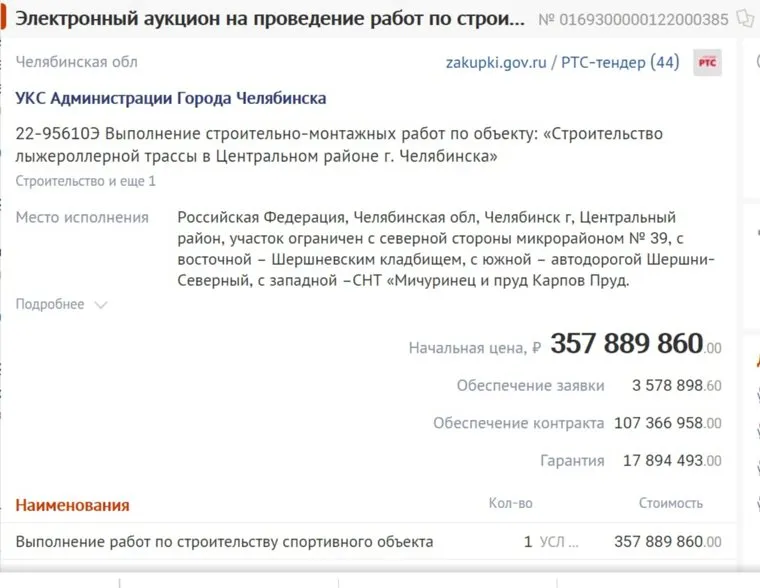This screenshot has width=760, height=588.
Task: Click the Стоимость column header
Action: click(671, 503)
